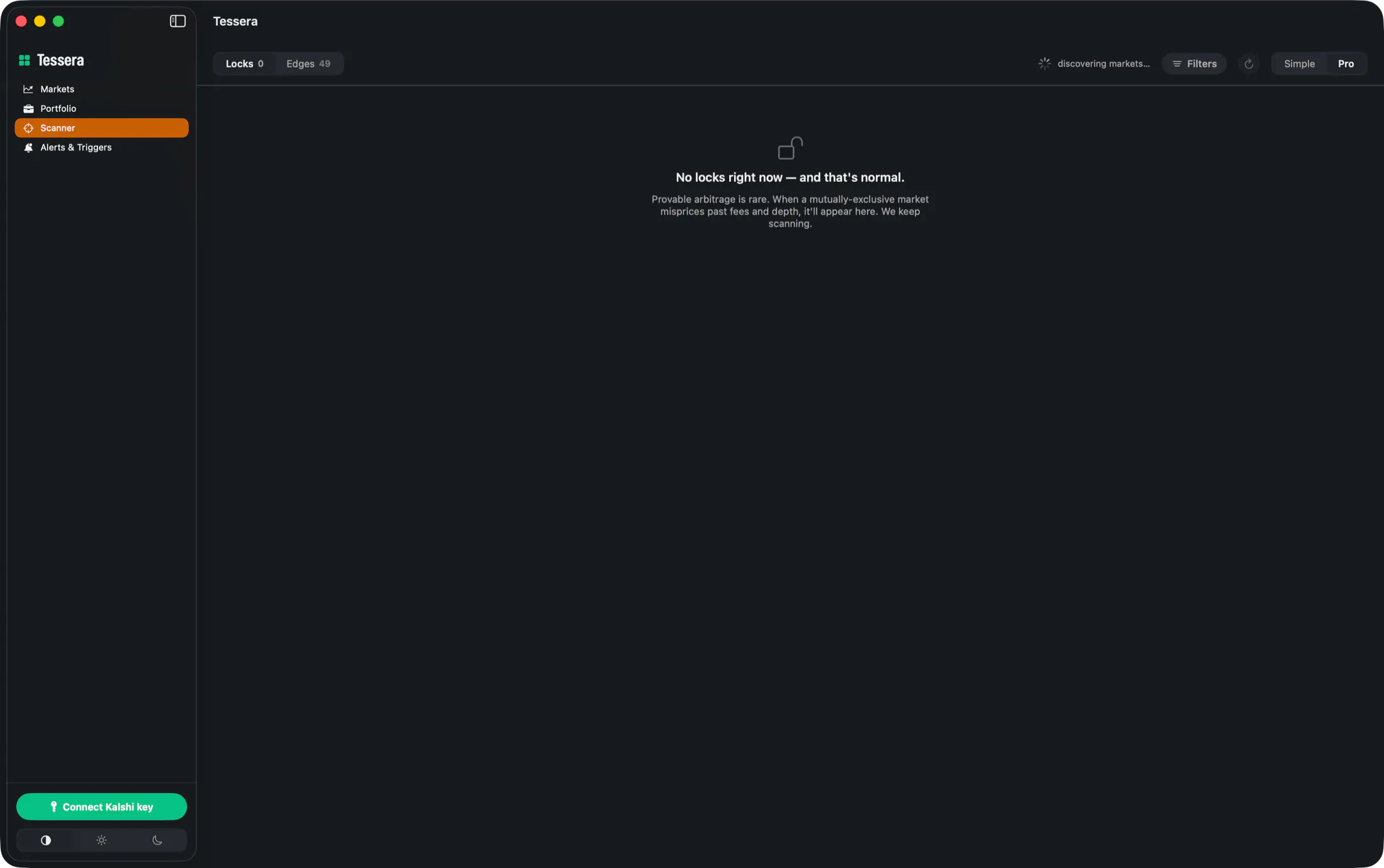The width and height of the screenshot is (1384, 868).
Task: Close the window with red button
Action: 21,21
